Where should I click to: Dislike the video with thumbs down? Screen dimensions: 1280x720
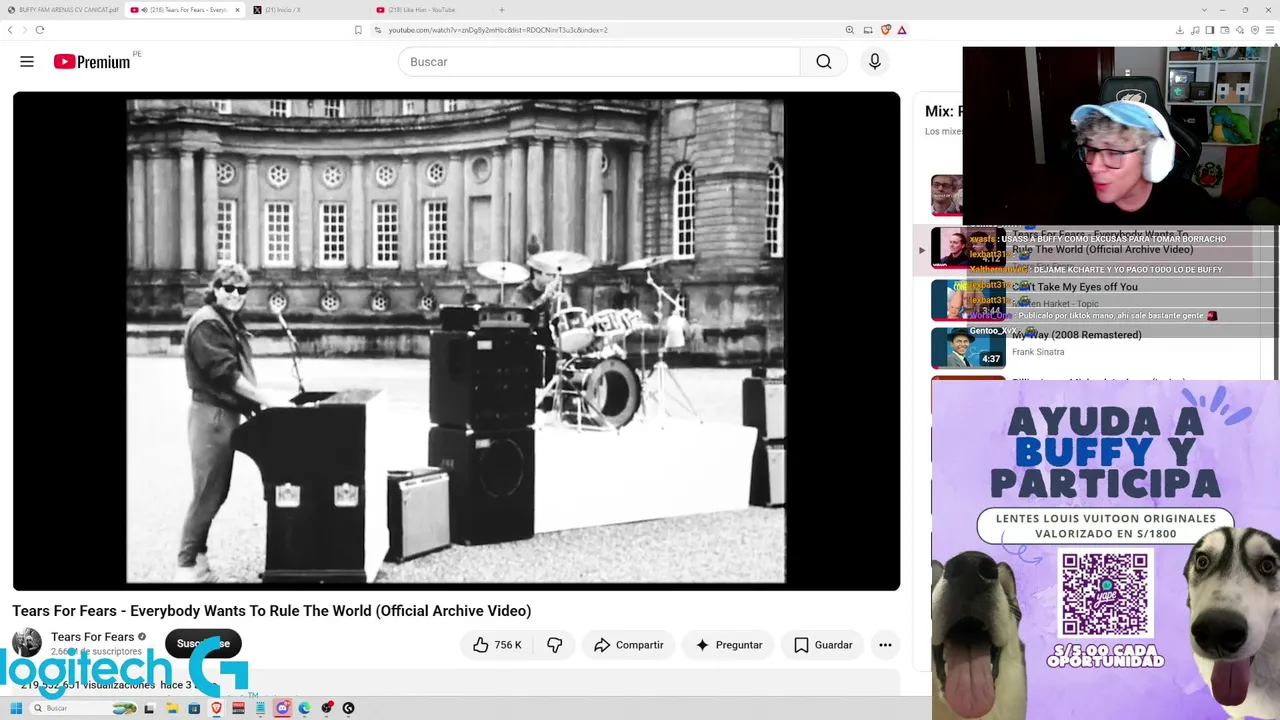coord(554,645)
